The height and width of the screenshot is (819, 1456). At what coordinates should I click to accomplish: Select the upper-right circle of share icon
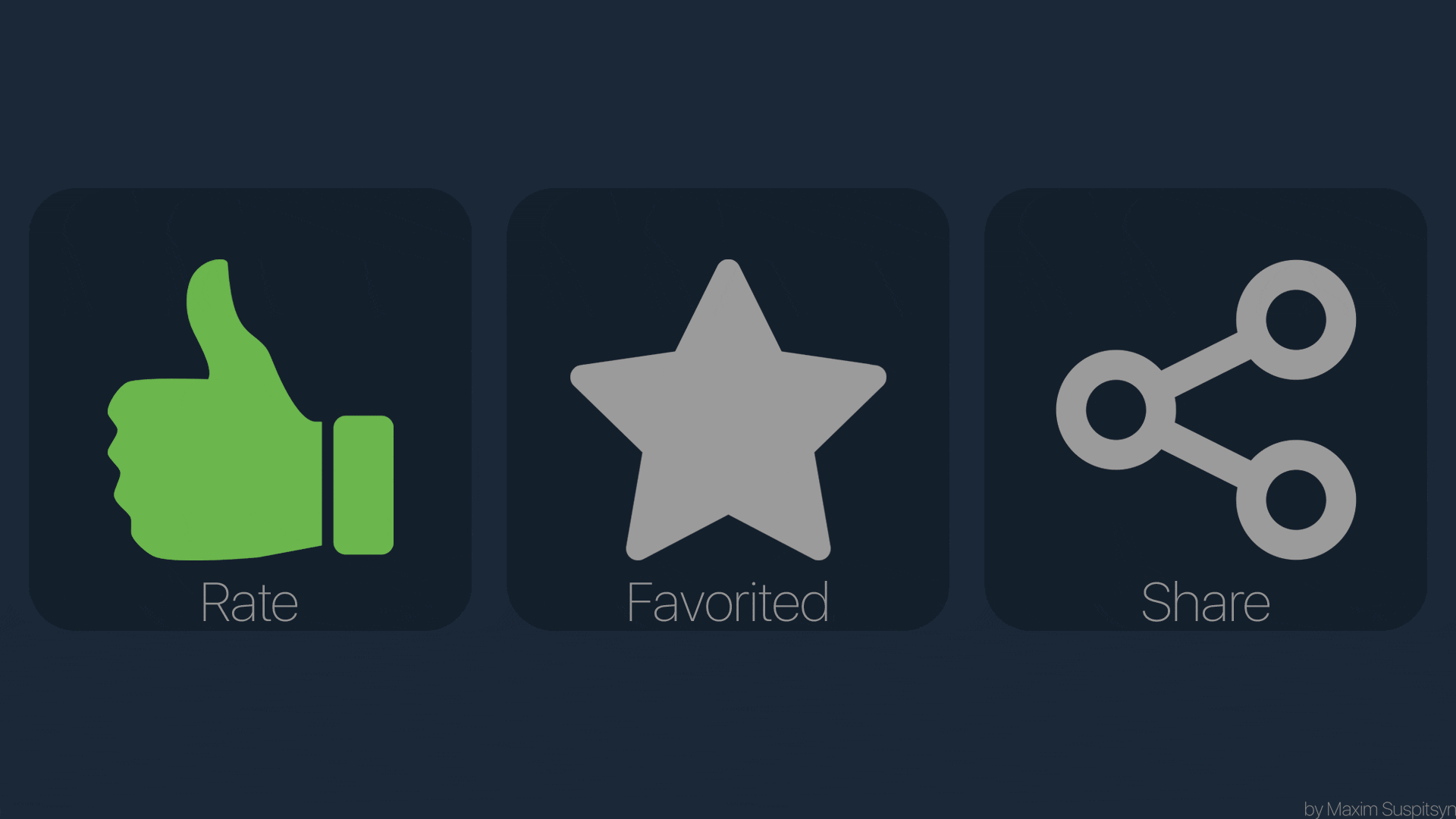(x=1296, y=319)
